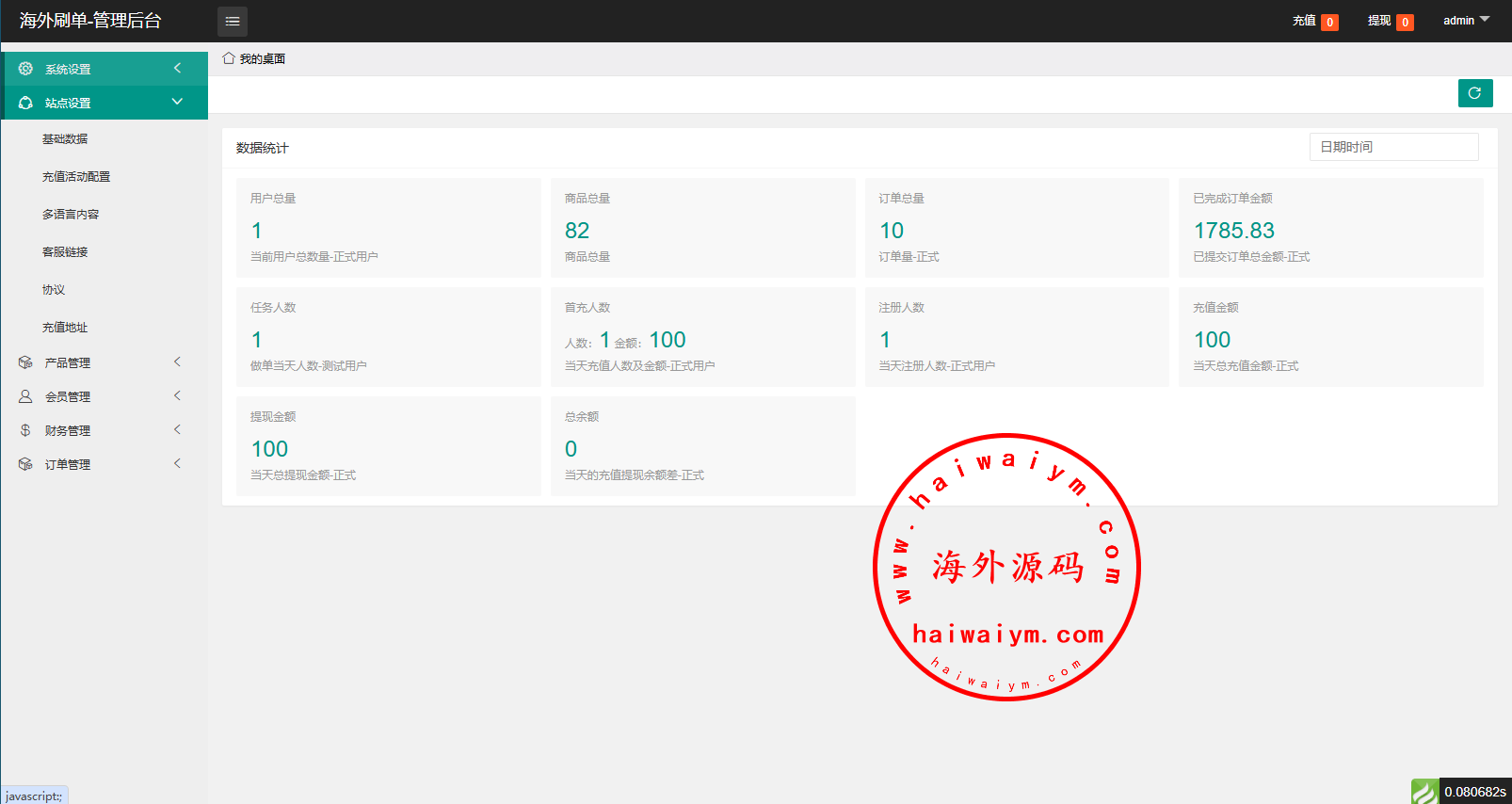
Task: Click the home icon beside 我的桌面
Action: (x=229, y=58)
